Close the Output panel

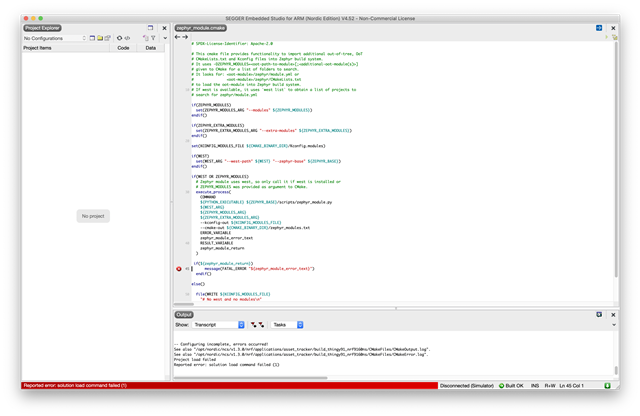(x=613, y=315)
